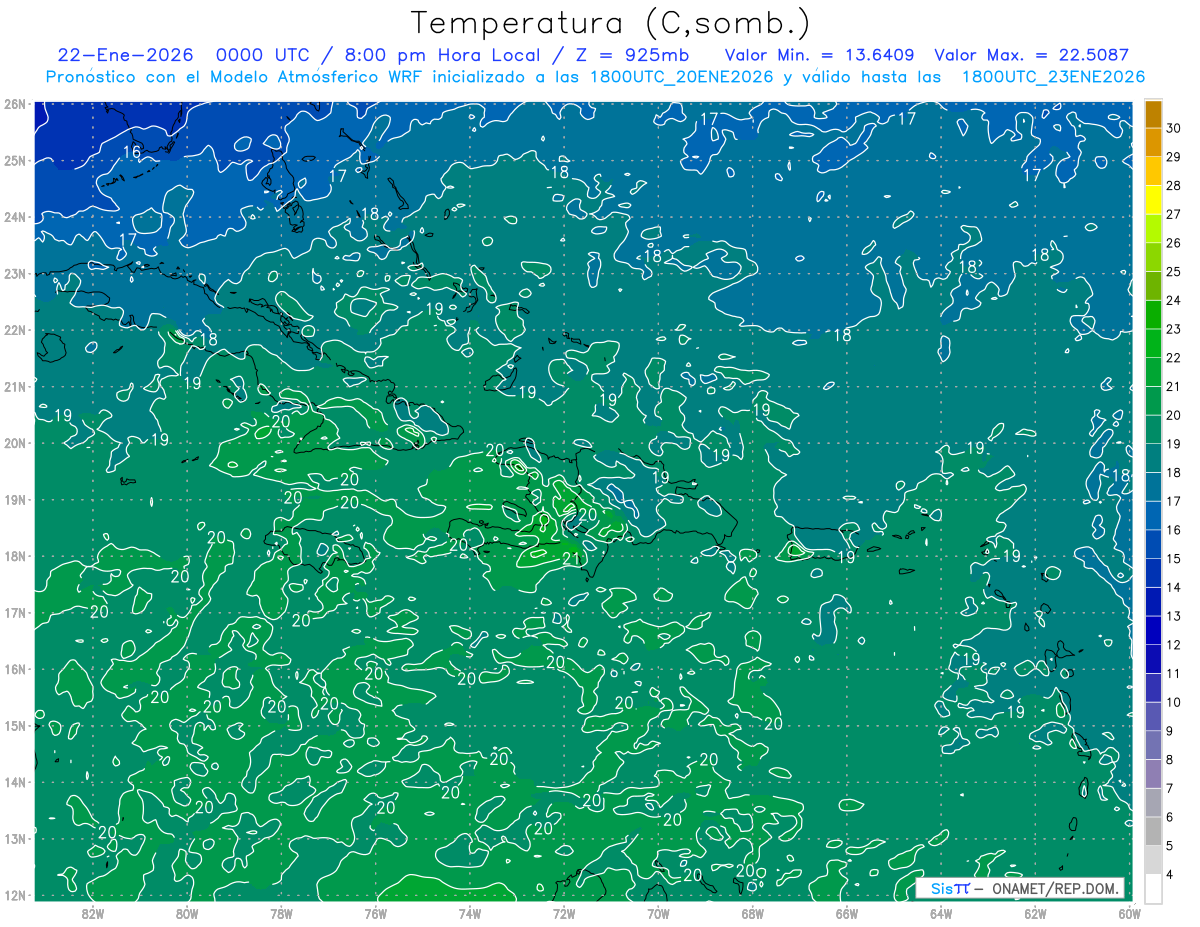Click the "13N" latitude axis label
This screenshot has width=1200, height=927.
(14, 839)
